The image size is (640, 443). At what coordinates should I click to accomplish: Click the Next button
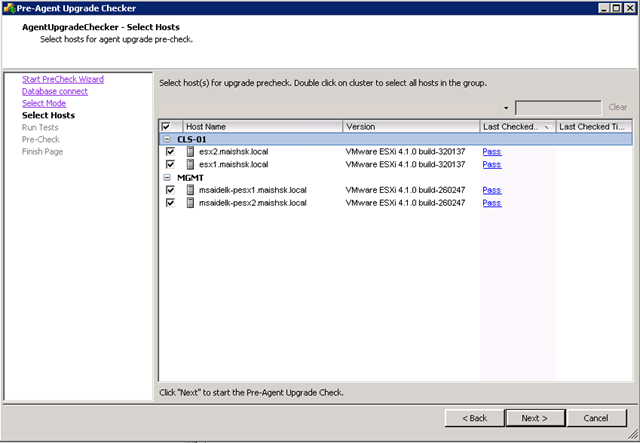535,418
